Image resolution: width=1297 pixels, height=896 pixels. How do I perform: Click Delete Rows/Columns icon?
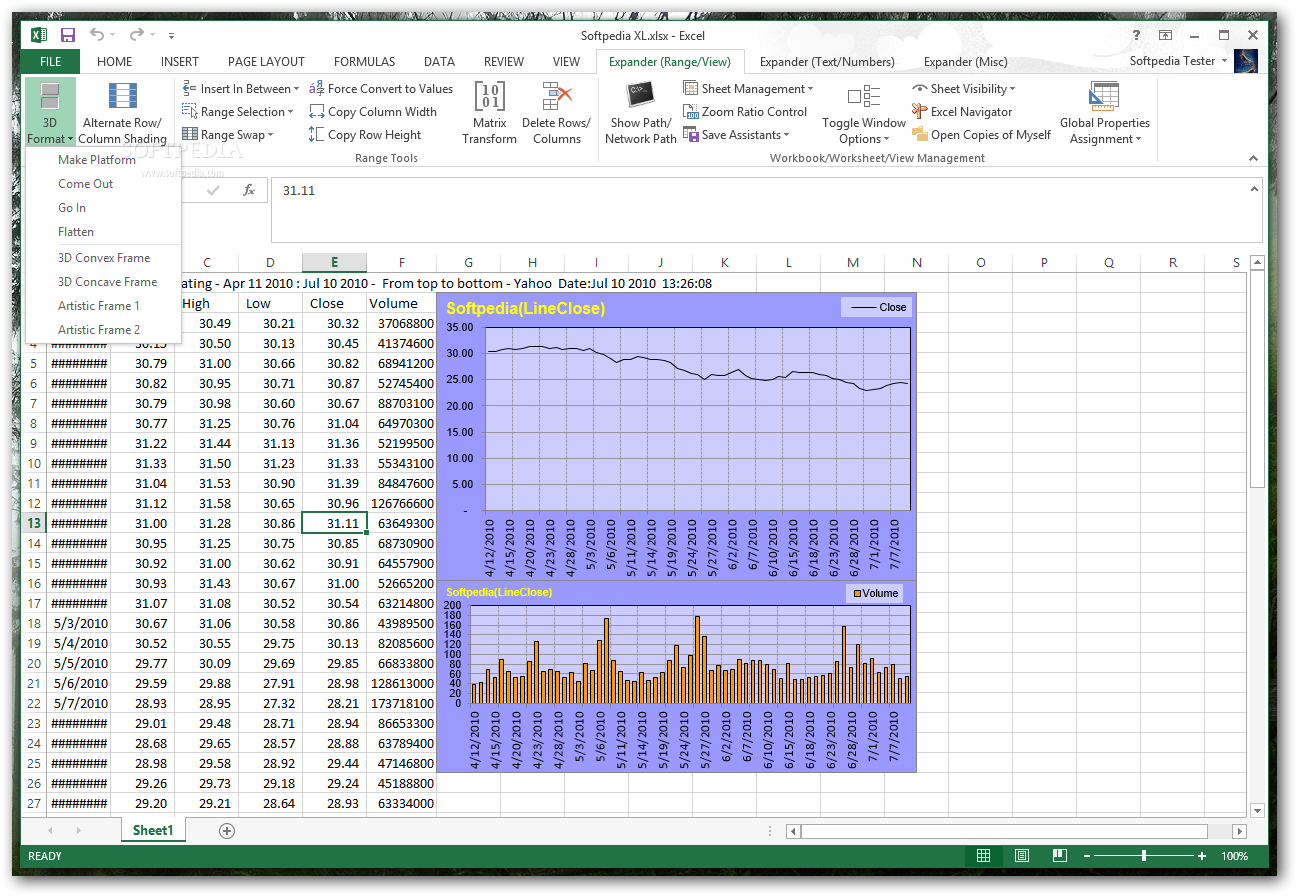pyautogui.click(x=557, y=113)
